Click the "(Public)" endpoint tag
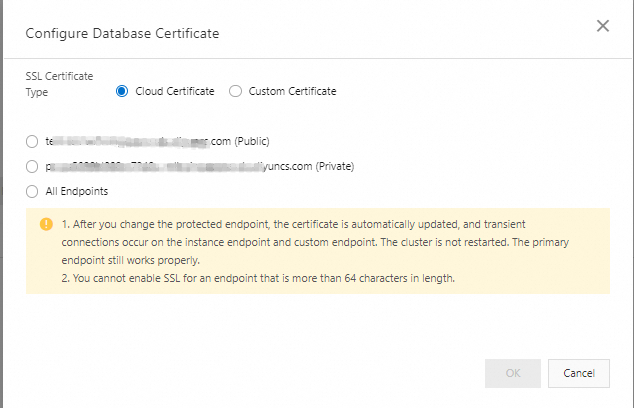The height and width of the screenshot is (408, 634). pos(252,141)
